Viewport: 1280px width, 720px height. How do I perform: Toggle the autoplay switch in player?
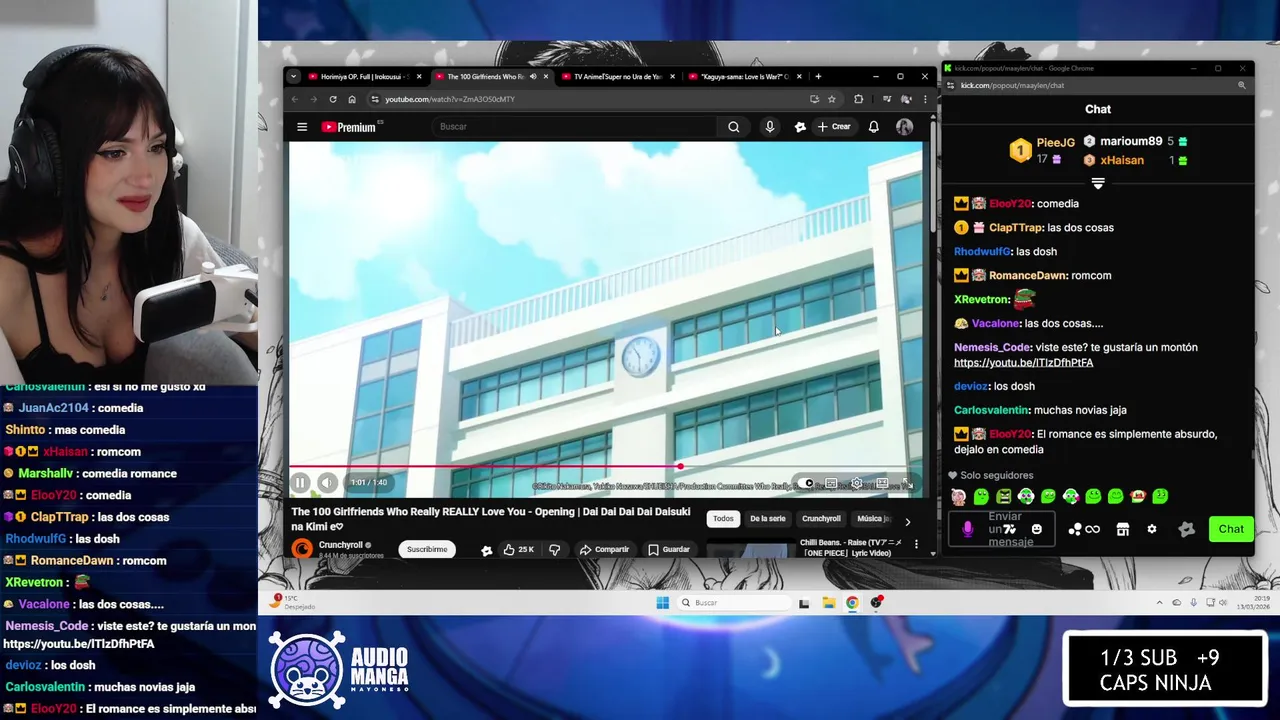tap(806, 484)
